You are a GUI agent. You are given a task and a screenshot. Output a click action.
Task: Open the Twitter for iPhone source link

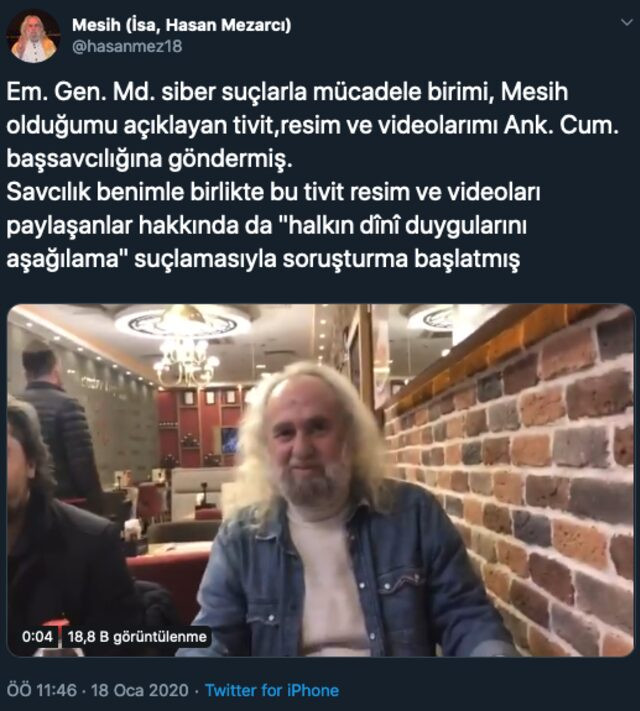[x=272, y=690]
